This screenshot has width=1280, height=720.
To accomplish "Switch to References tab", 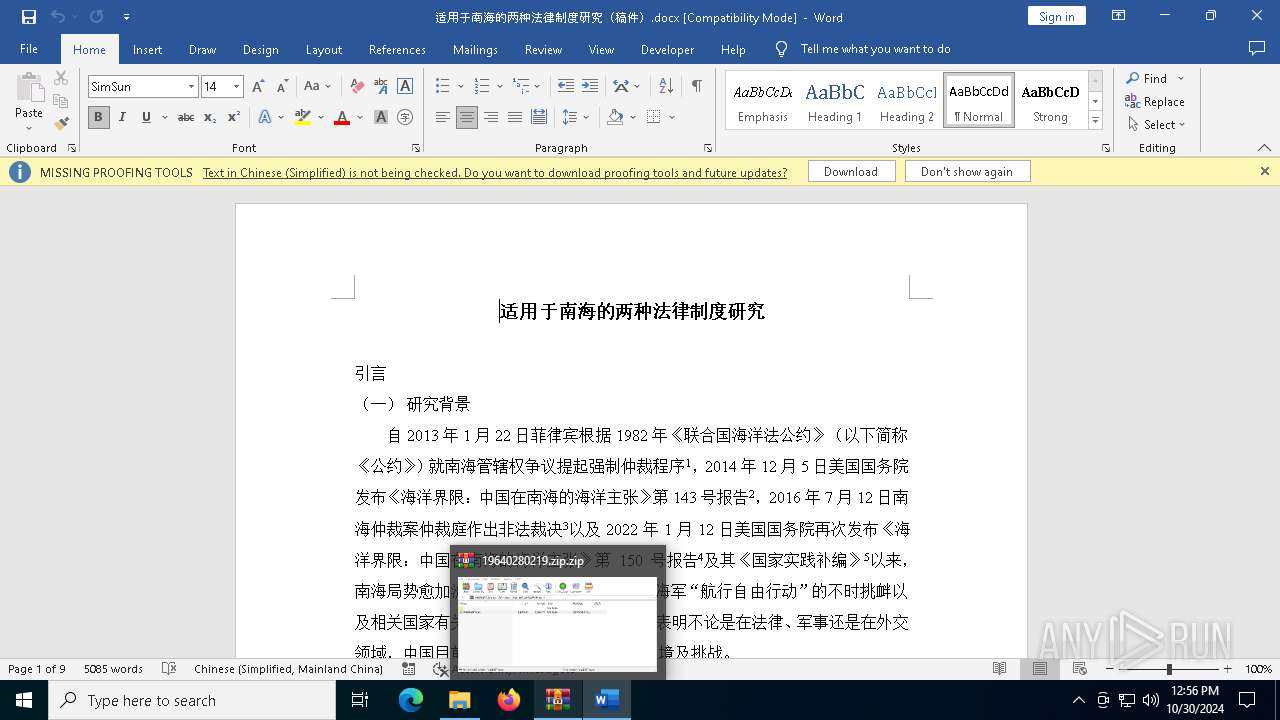I will pyautogui.click(x=397, y=49).
